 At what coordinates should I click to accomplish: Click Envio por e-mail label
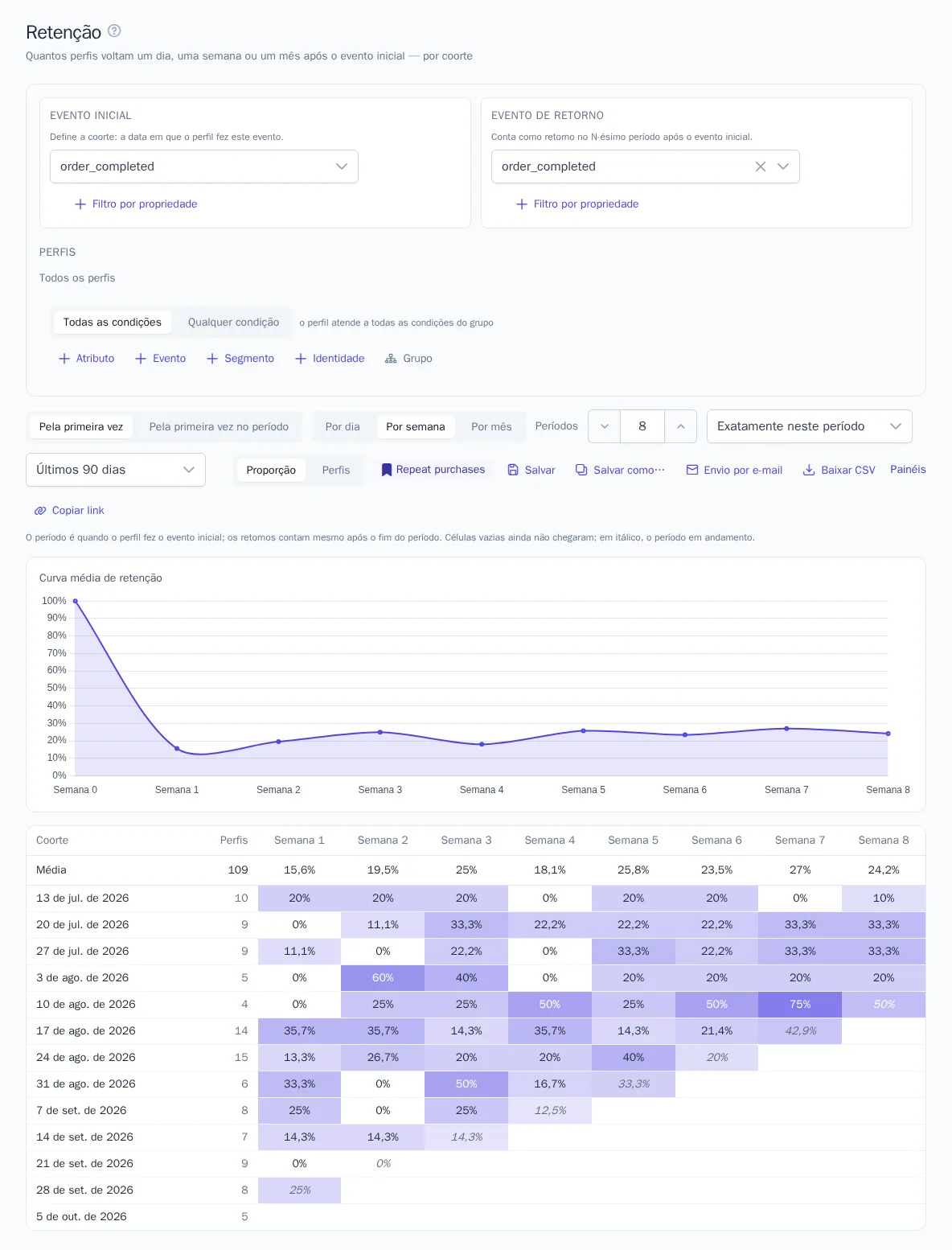click(x=743, y=470)
